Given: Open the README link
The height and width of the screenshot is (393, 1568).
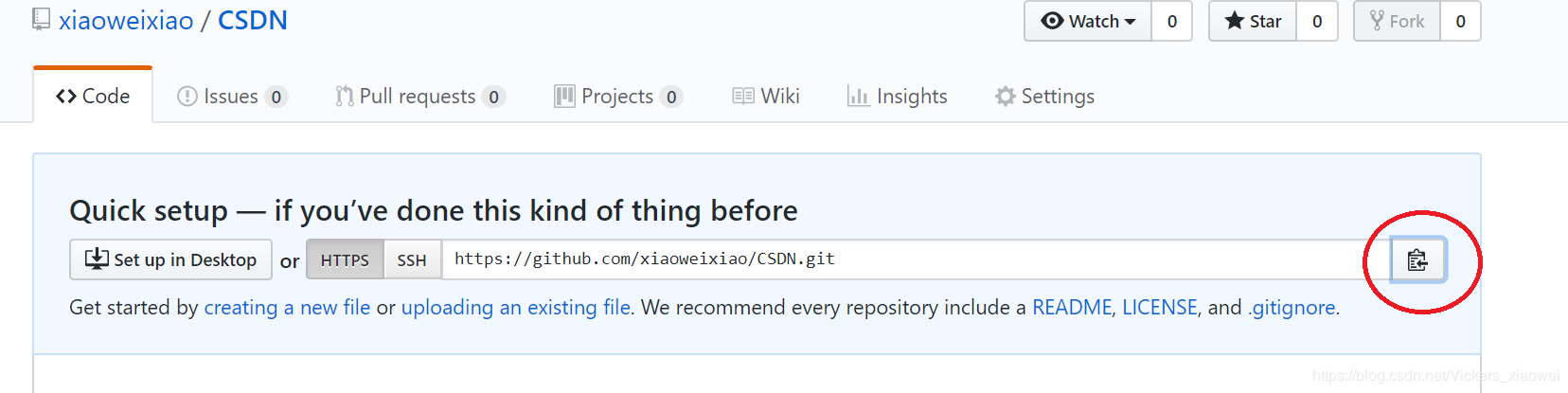Looking at the screenshot, I should (1072, 307).
